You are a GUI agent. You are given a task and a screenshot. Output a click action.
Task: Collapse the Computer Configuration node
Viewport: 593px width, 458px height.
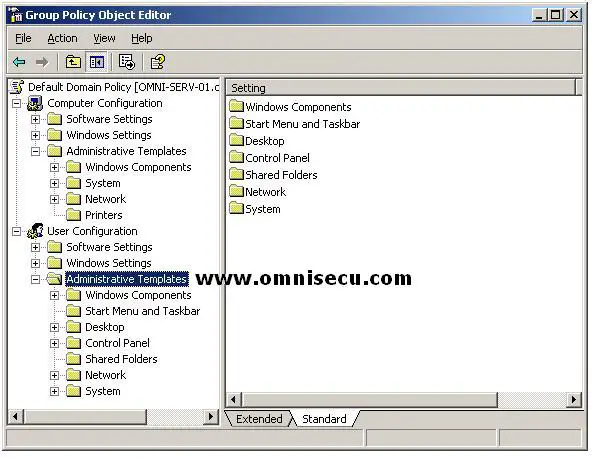(16, 103)
